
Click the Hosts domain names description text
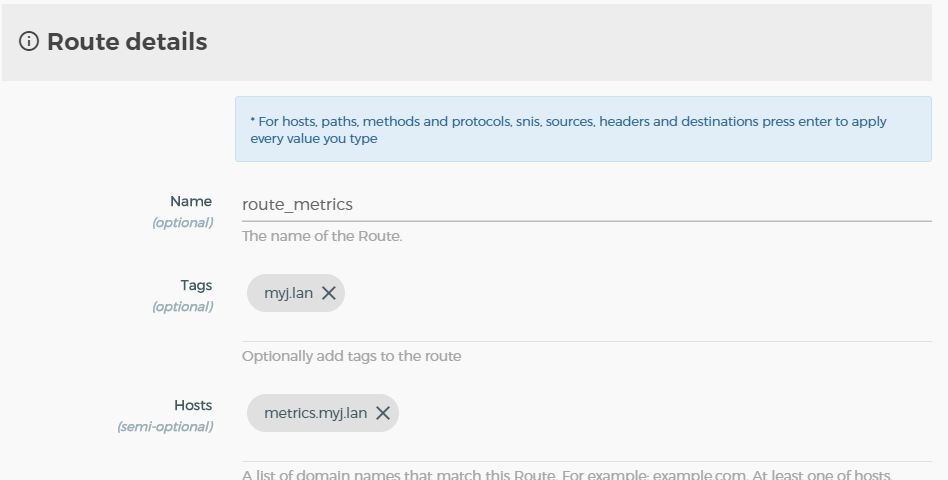[x=567, y=474]
